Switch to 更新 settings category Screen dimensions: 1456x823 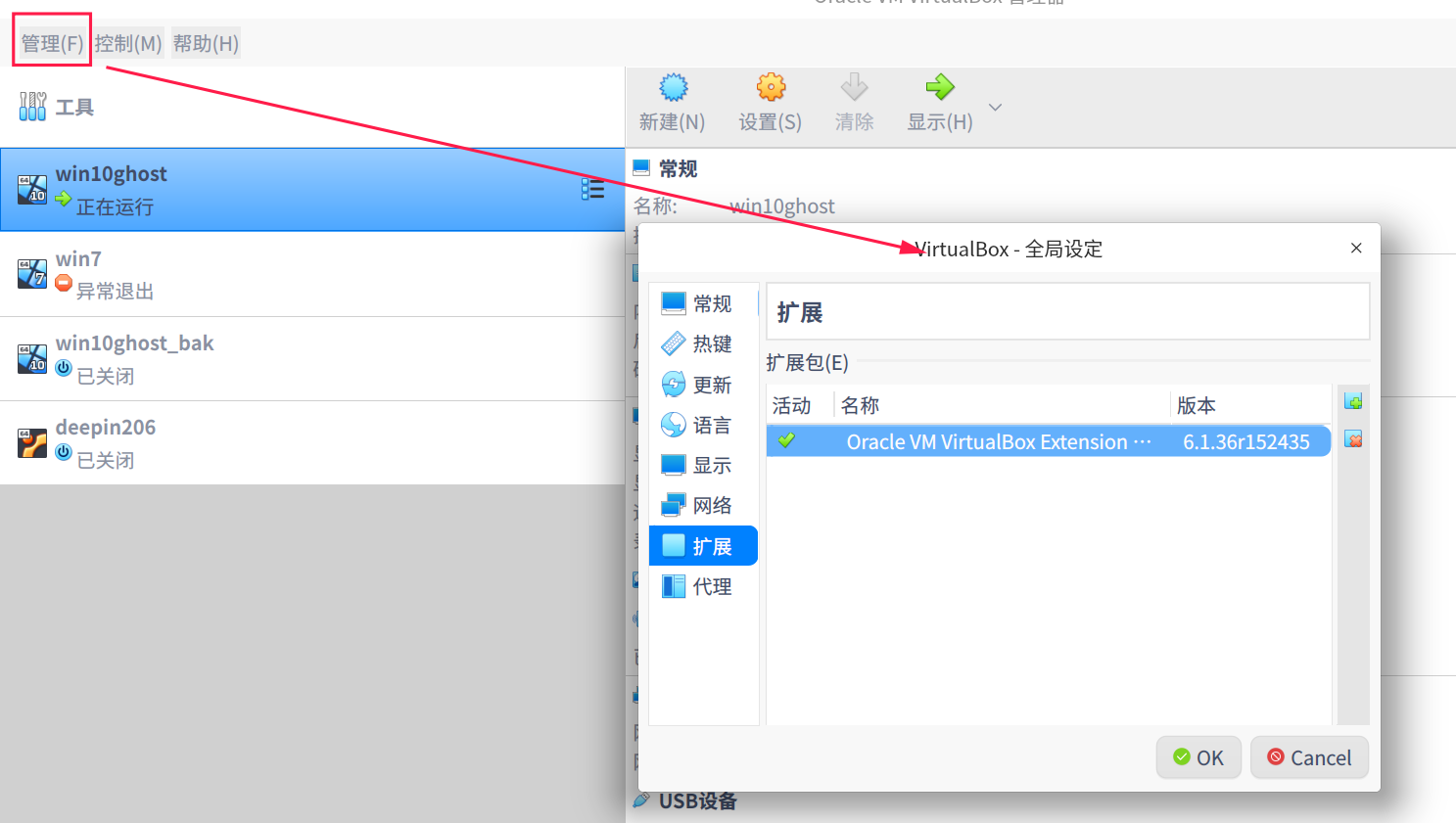703,385
